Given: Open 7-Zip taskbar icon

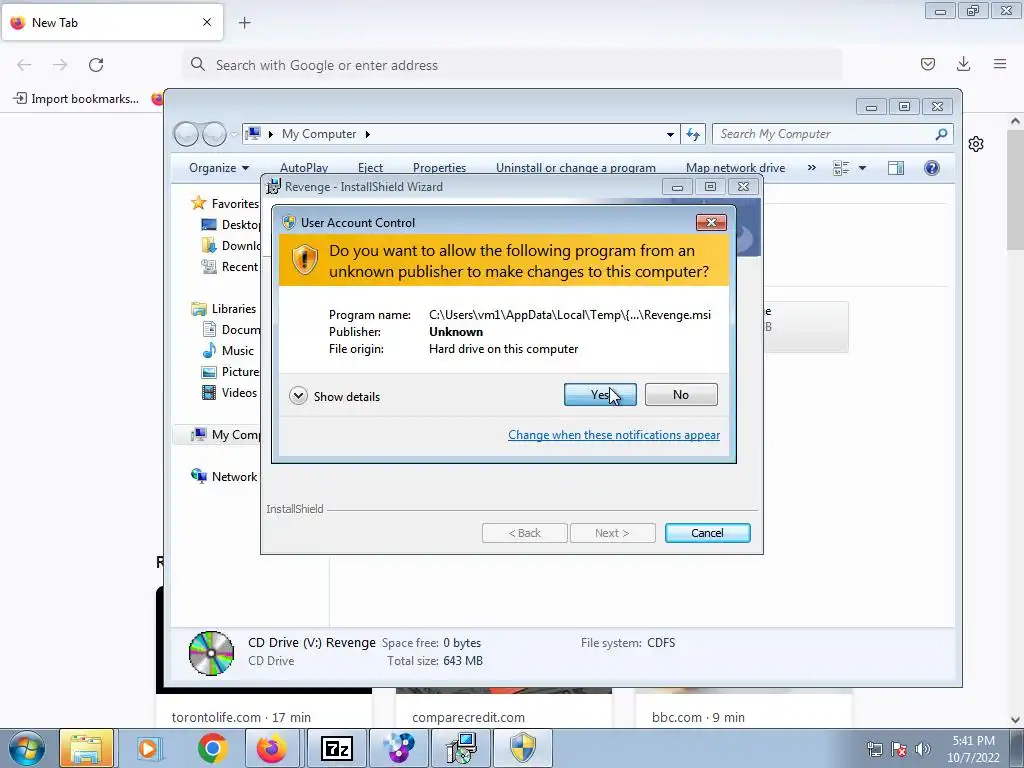Looking at the screenshot, I should pos(337,748).
